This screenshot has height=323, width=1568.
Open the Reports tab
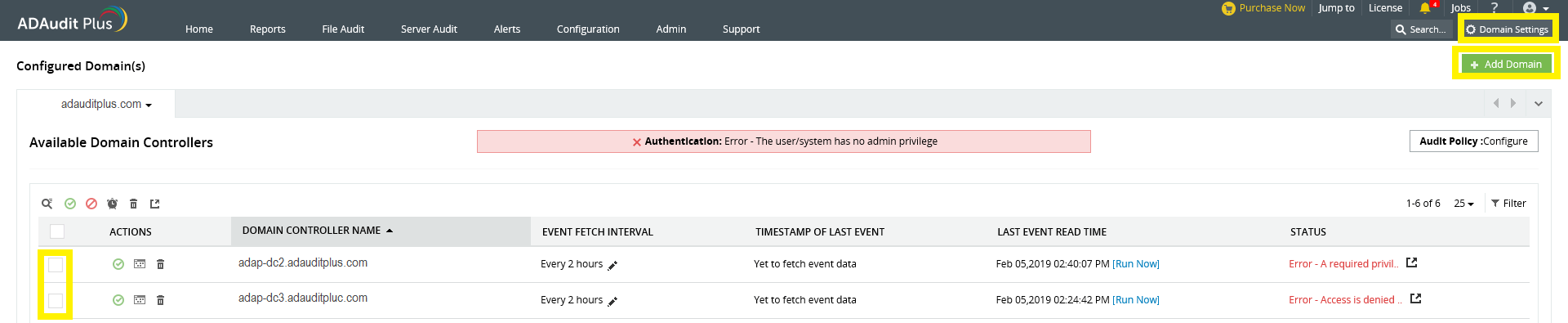268,29
